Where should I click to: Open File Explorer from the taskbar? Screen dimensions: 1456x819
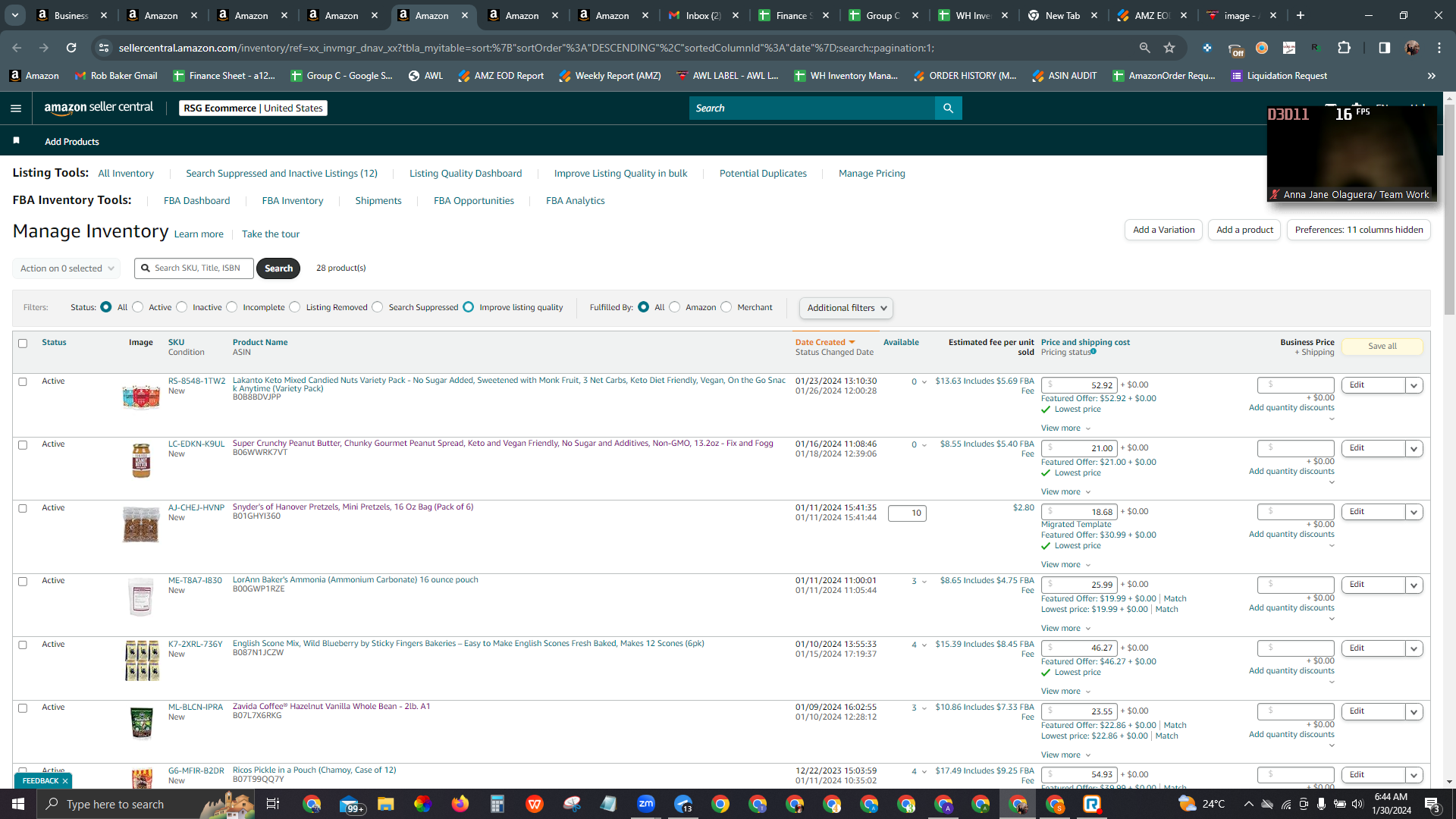[x=385, y=804]
